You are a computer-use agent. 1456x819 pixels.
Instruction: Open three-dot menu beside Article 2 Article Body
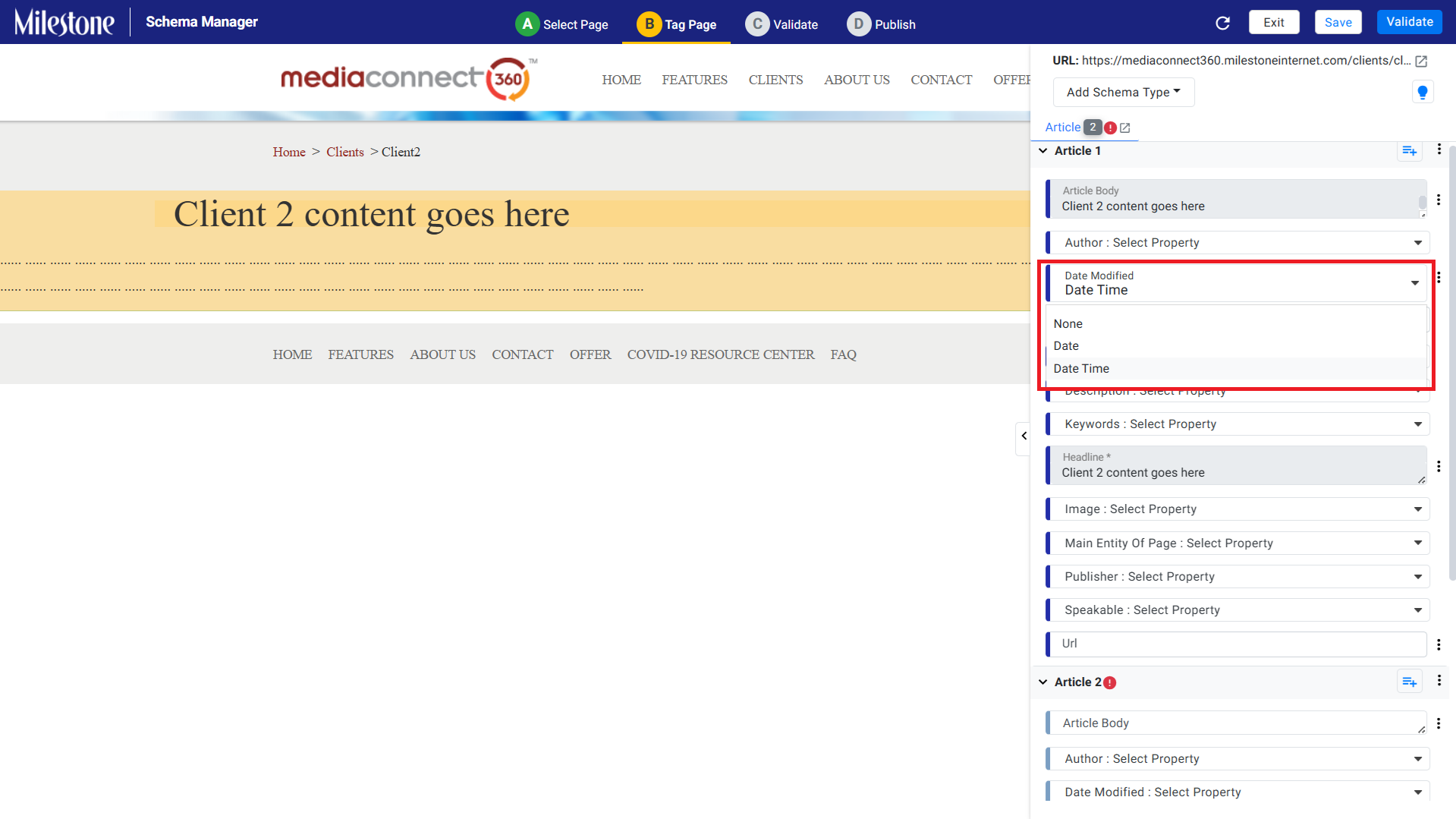(1438, 723)
